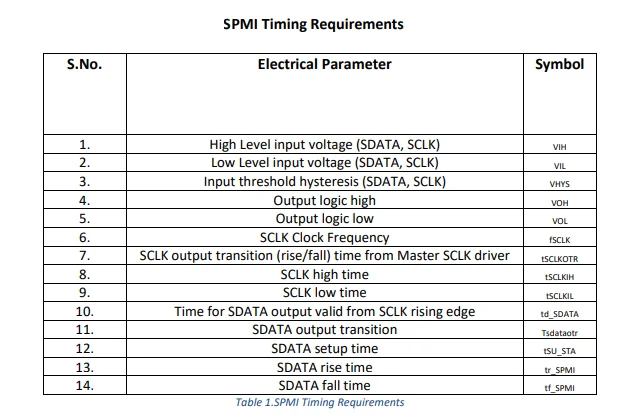642x418 pixels.
Task: Click the SDATA fall time cell
Action: click(325, 385)
